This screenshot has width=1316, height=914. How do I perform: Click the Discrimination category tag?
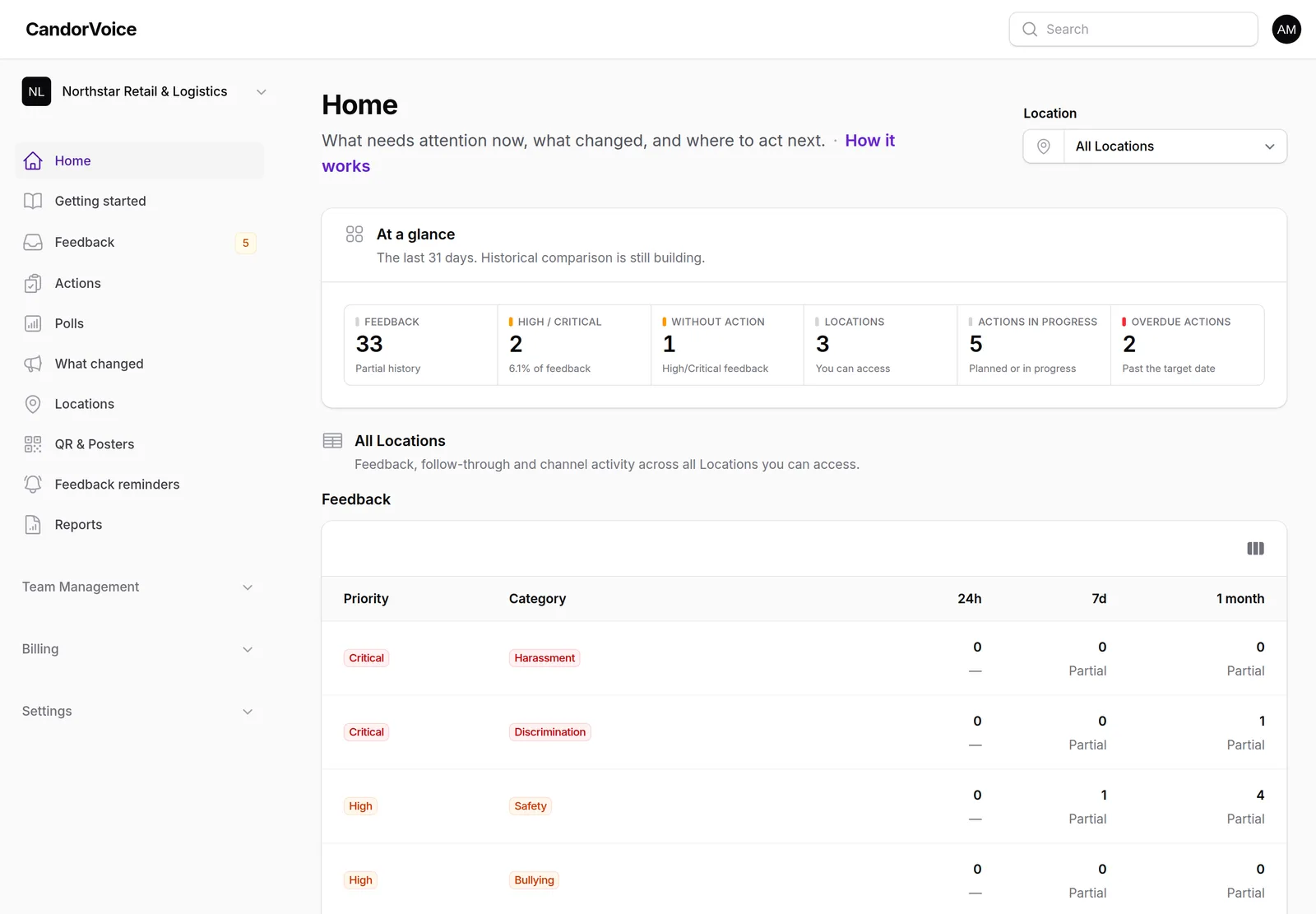click(550, 733)
